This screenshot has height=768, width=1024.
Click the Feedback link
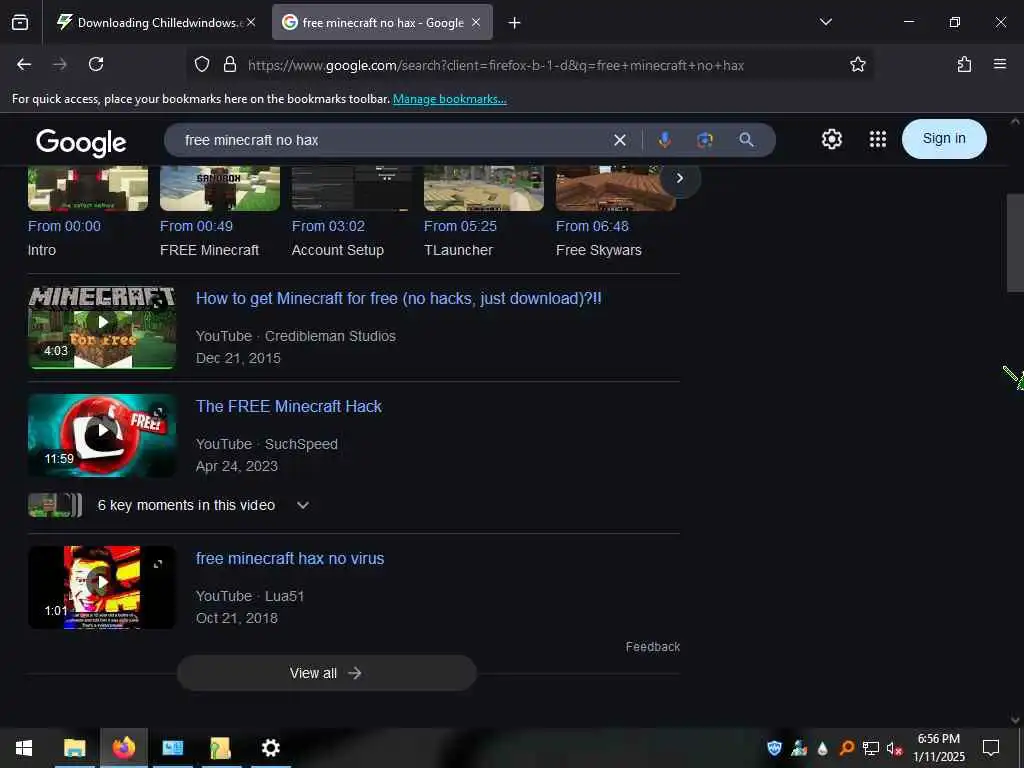pos(652,647)
